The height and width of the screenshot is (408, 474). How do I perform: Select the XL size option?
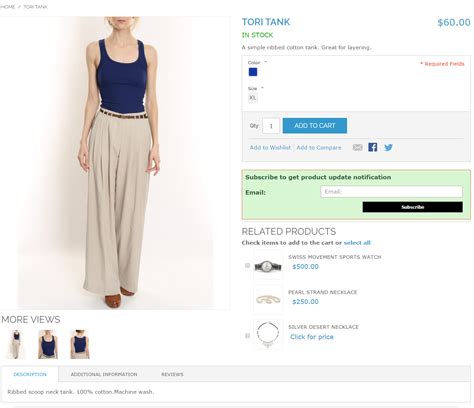253,98
